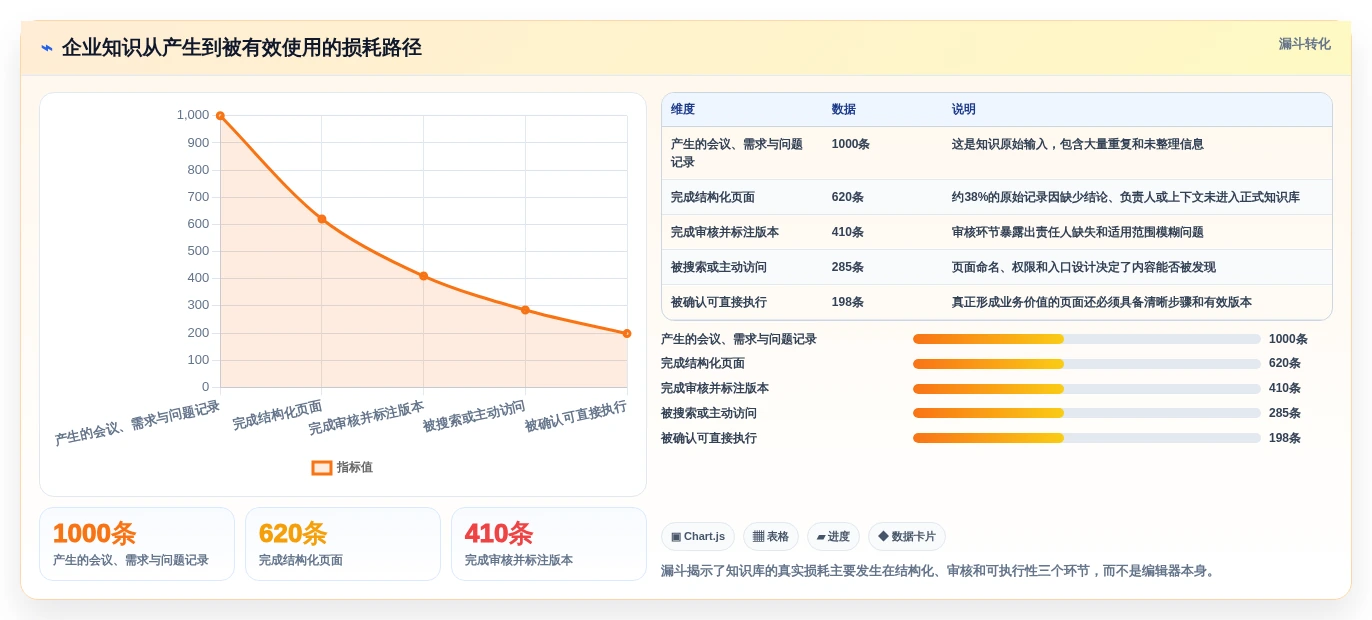This screenshot has height=620, width=1372.
Task: Click progress bar for 完成审核并标注版本
Action: (1087, 388)
